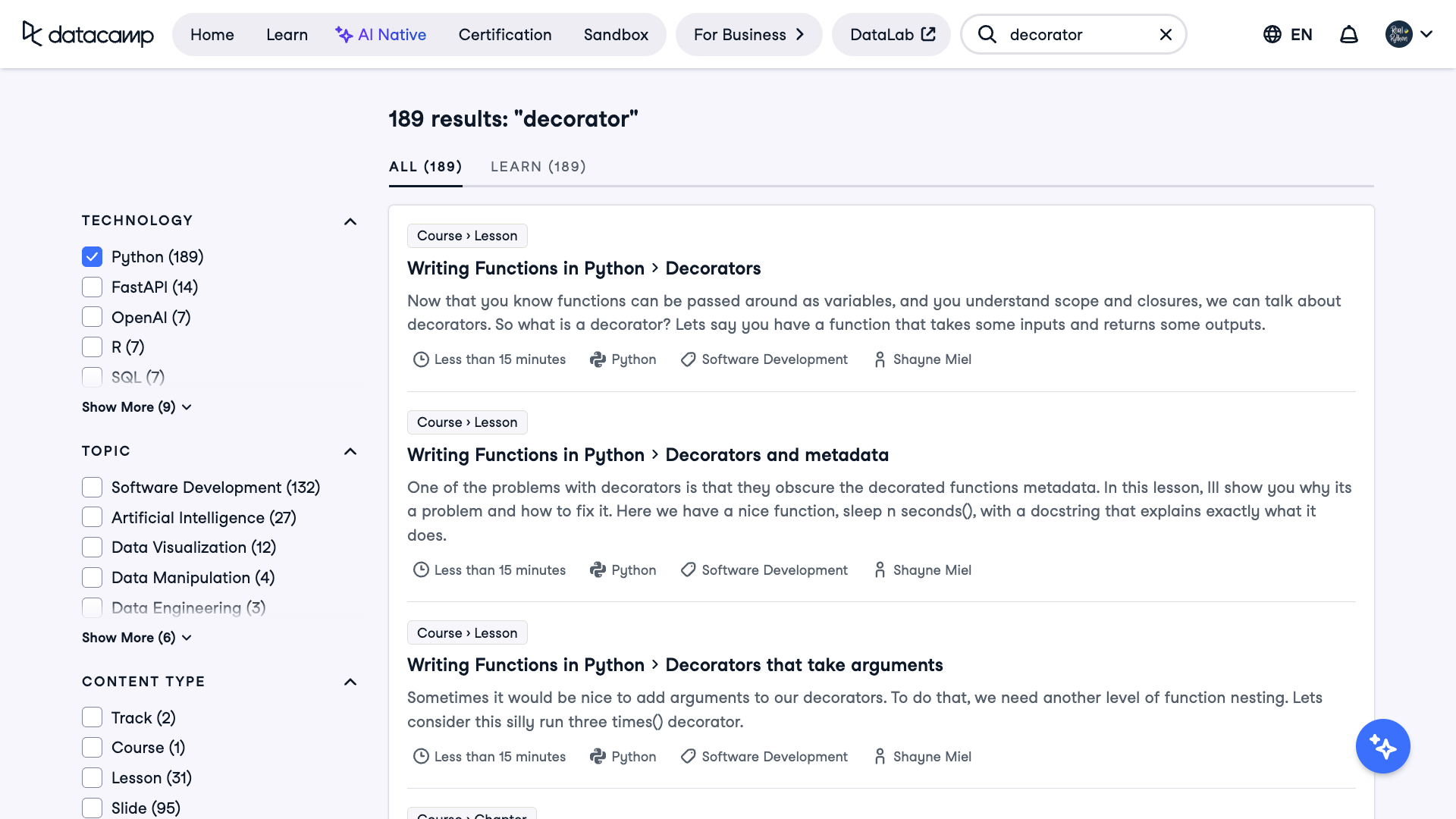Screen dimensions: 1456x819
Task: Click the DataCamp logo
Action: point(88,34)
